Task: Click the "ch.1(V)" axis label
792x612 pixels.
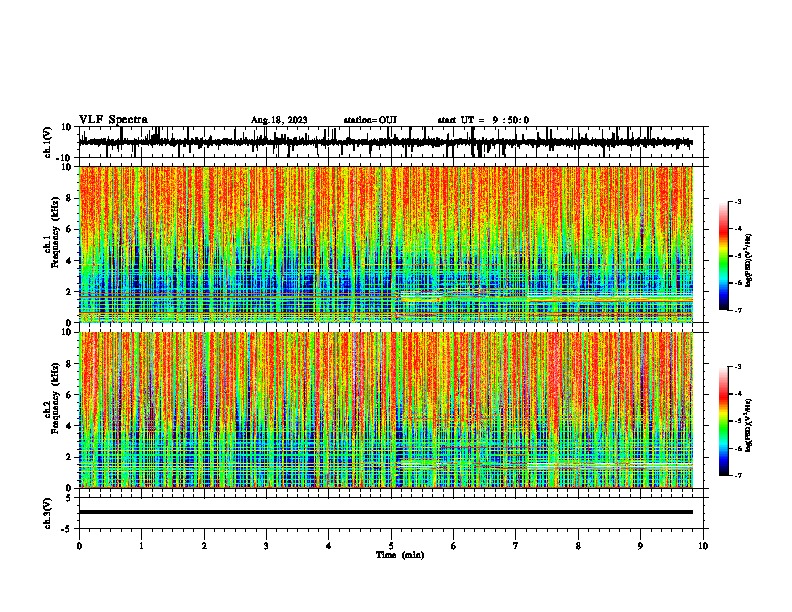Action: (x=48, y=142)
